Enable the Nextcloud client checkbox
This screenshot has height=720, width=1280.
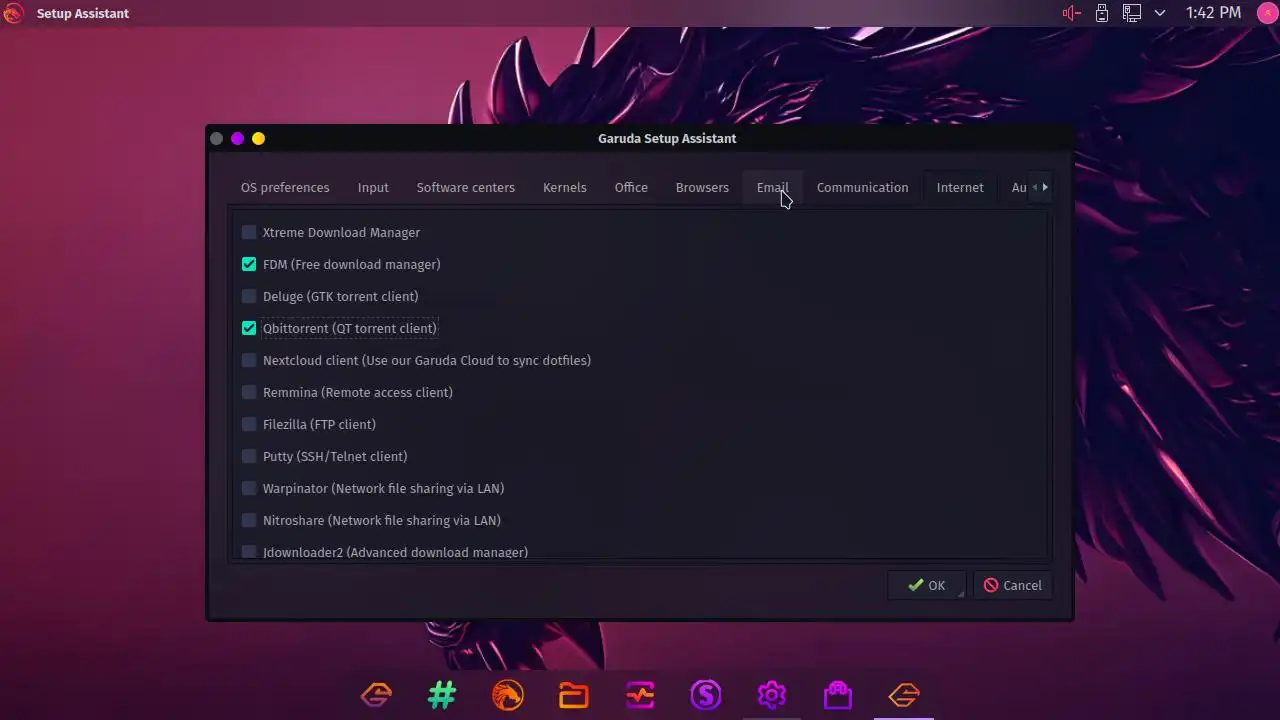[x=249, y=360]
